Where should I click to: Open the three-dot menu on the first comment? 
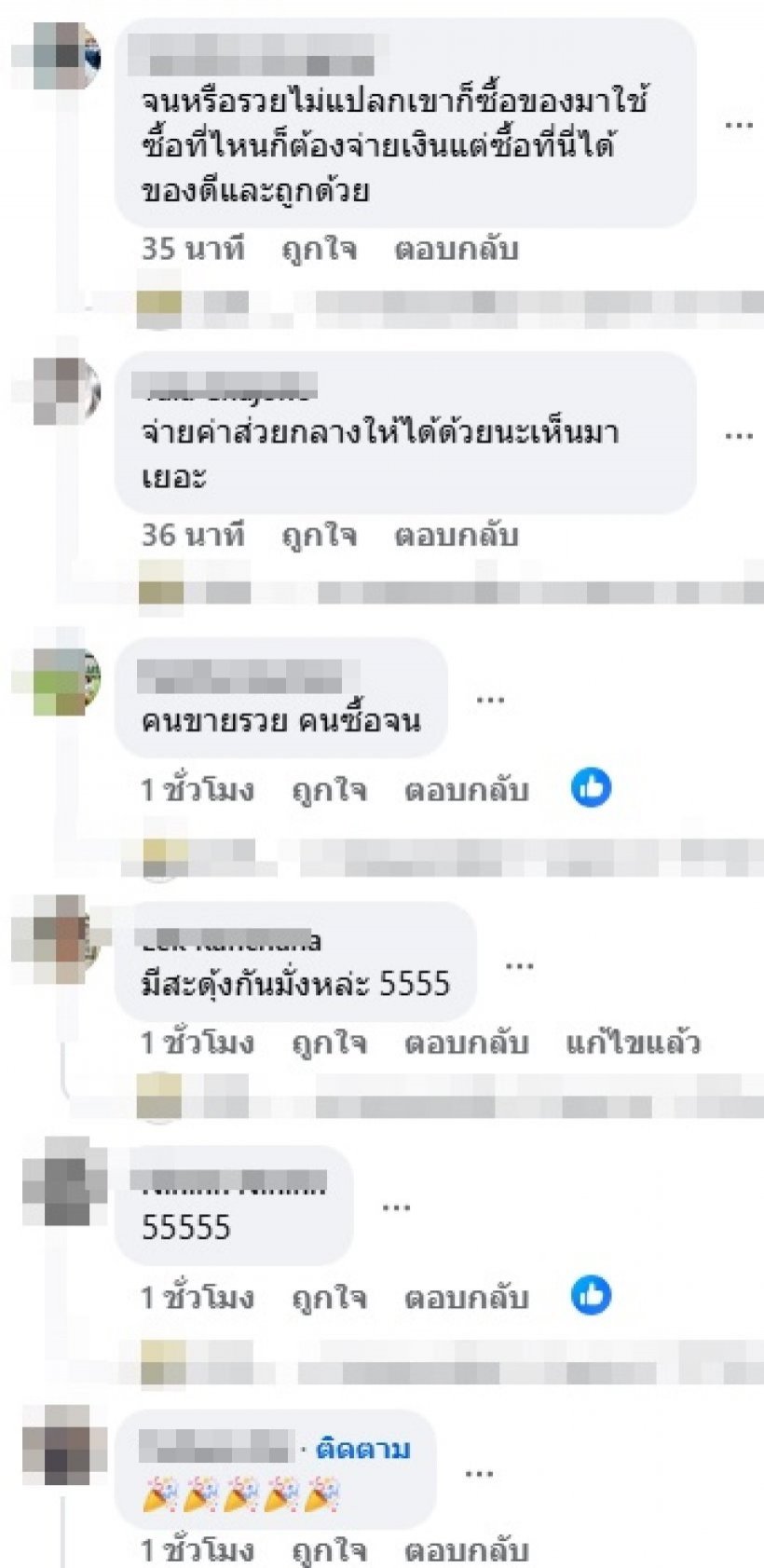tap(739, 124)
